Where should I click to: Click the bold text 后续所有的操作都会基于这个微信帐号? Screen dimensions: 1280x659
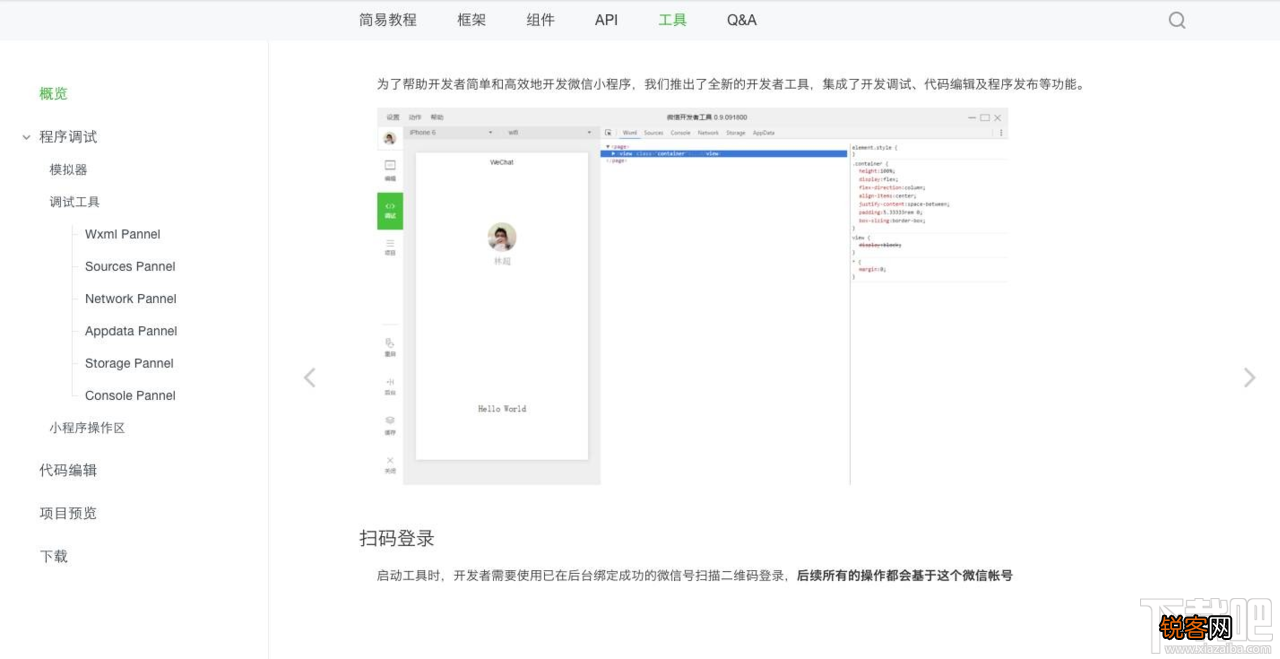pos(904,575)
